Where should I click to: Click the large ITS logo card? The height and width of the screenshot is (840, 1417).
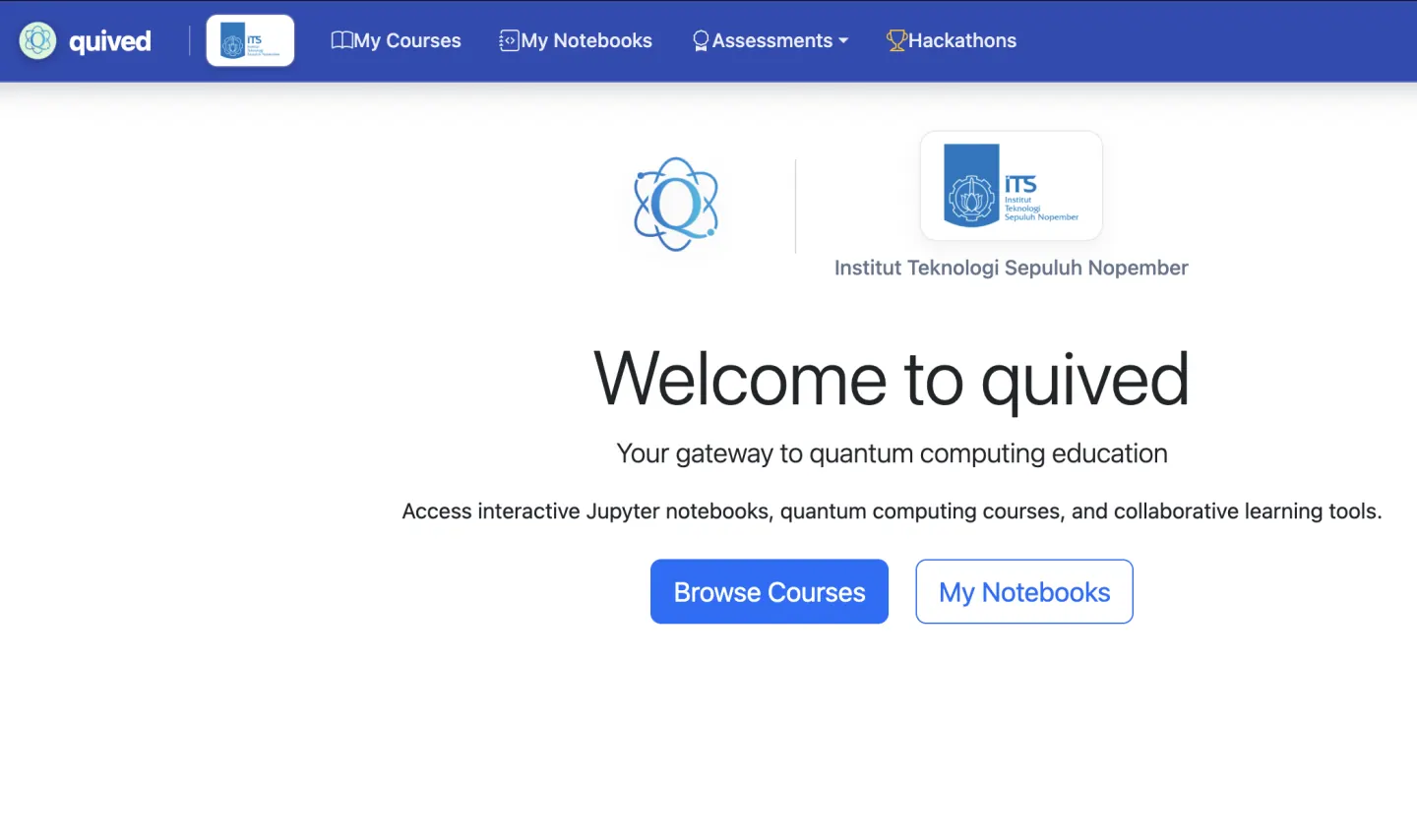pos(1011,186)
